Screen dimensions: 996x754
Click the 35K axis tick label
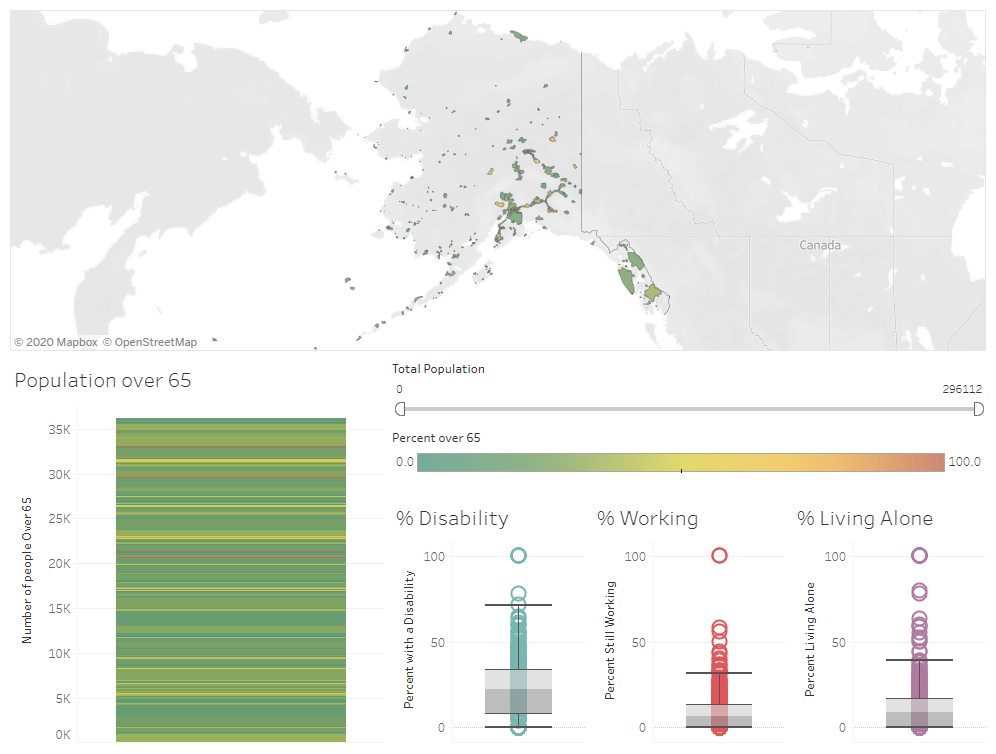click(59, 429)
